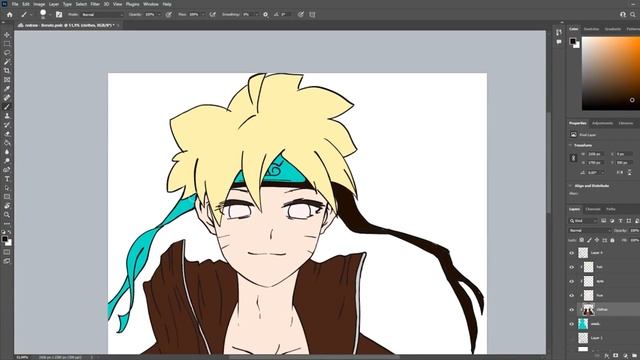Toggle pressure for size button
The width and height of the screenshot is (640, 360).
tap(301, 14)
